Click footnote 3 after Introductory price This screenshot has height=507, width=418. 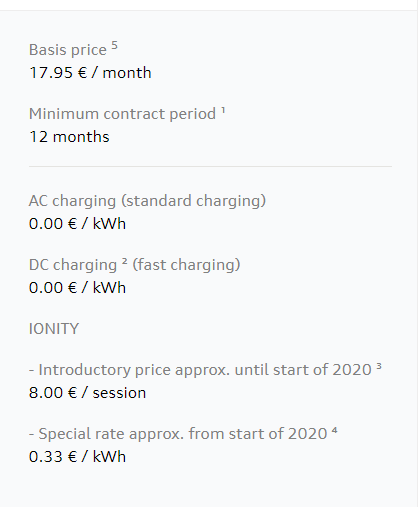379,366
